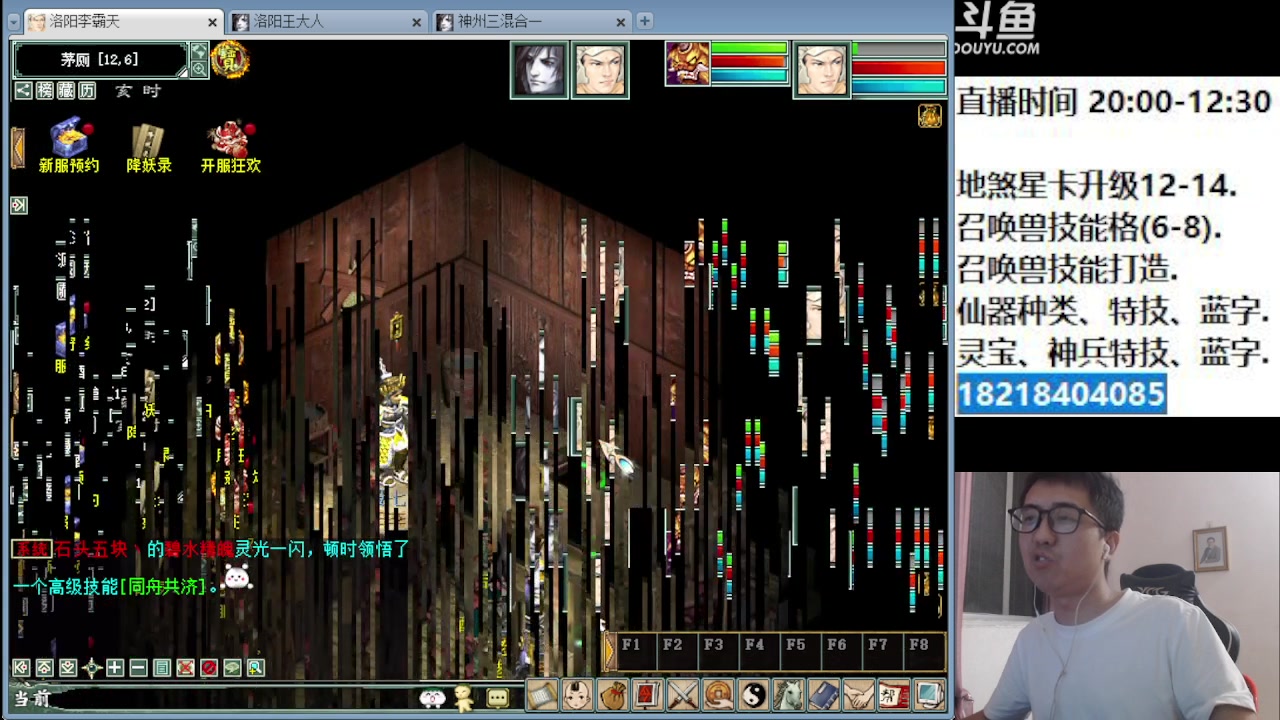Click the share icon under location box

coord(22,91)
